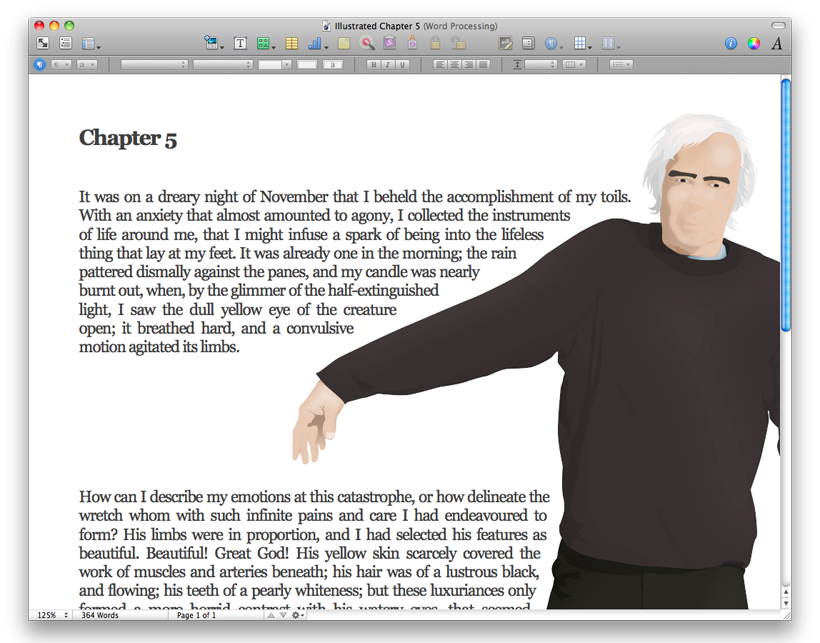Open the blue paragraph mark View menu

pyautogui.click(x=553, y=43)
